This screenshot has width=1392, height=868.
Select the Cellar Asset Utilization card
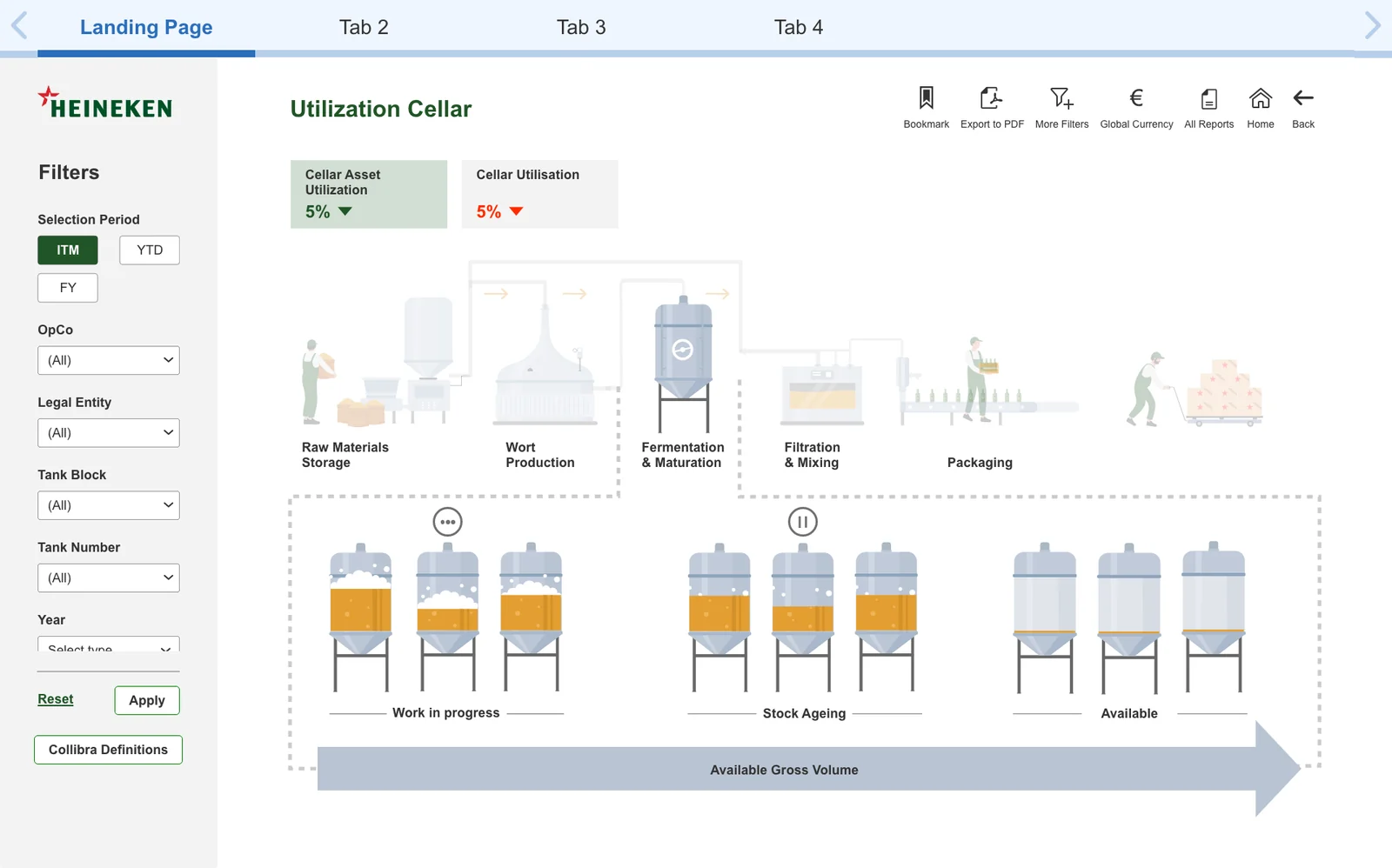(369, 194)
